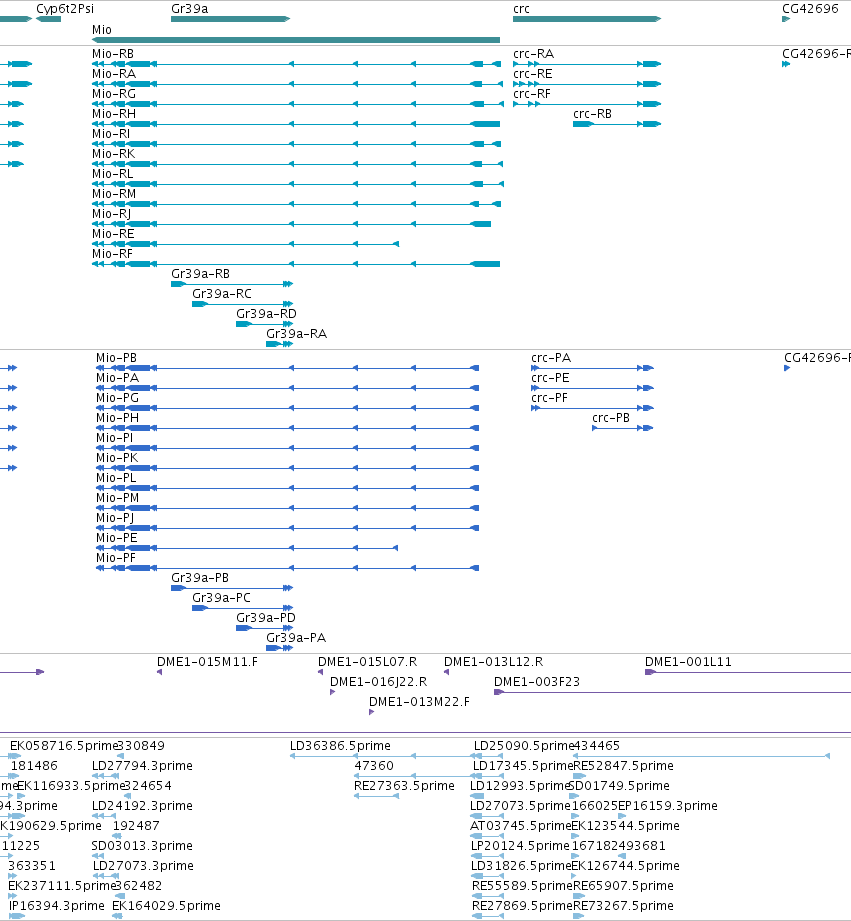Select the Mio-PI protein label

click(x=115, y=438)
